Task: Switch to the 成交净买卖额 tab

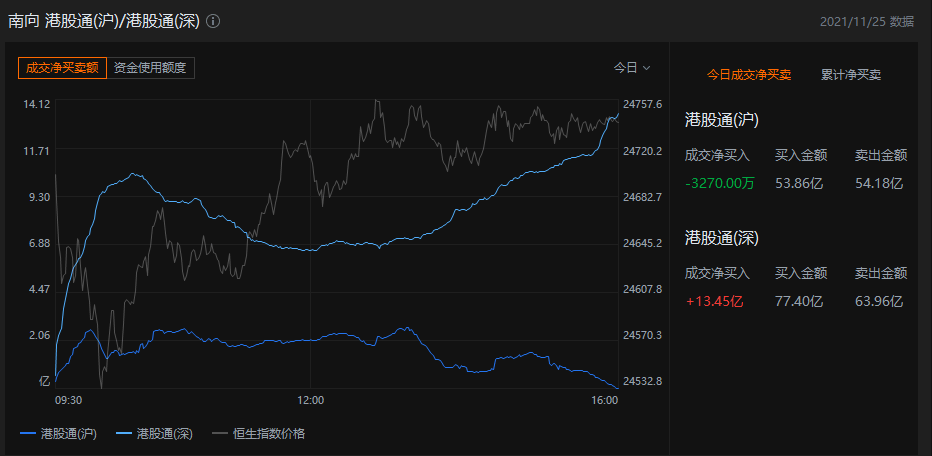Action: coord(62,68)
